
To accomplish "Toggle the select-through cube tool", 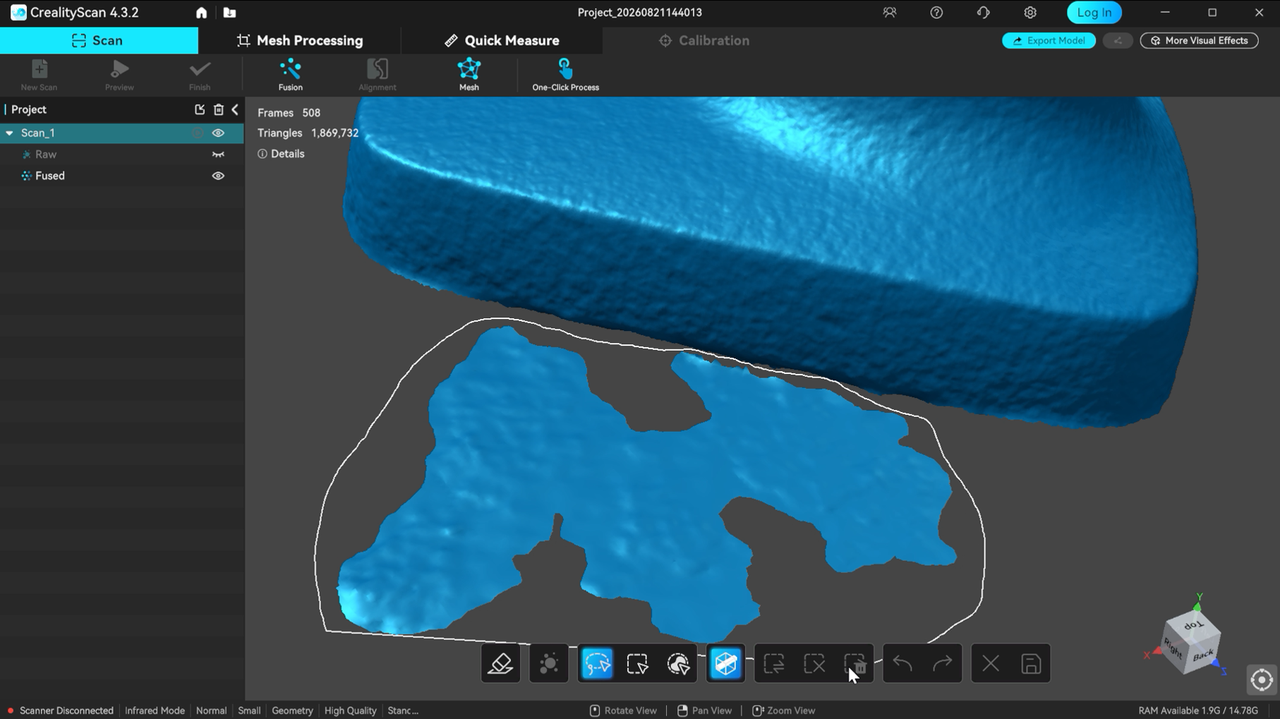I will click(726, 663).
